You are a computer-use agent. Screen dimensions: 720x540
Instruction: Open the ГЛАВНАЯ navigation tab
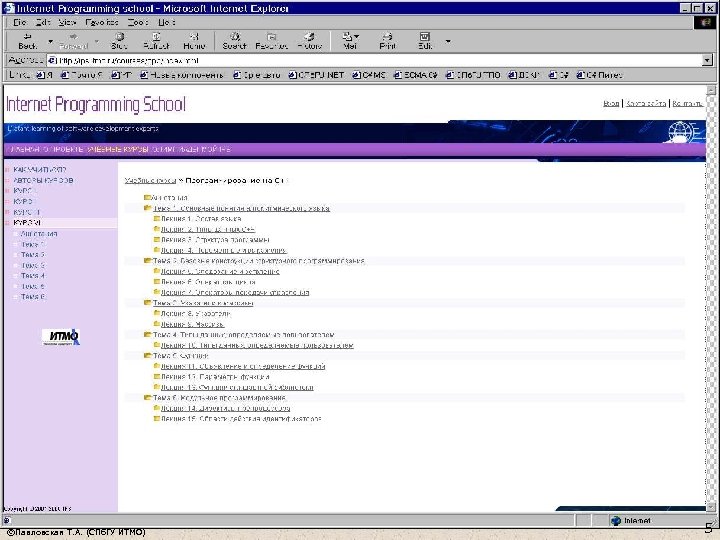[x=24, y=149]
